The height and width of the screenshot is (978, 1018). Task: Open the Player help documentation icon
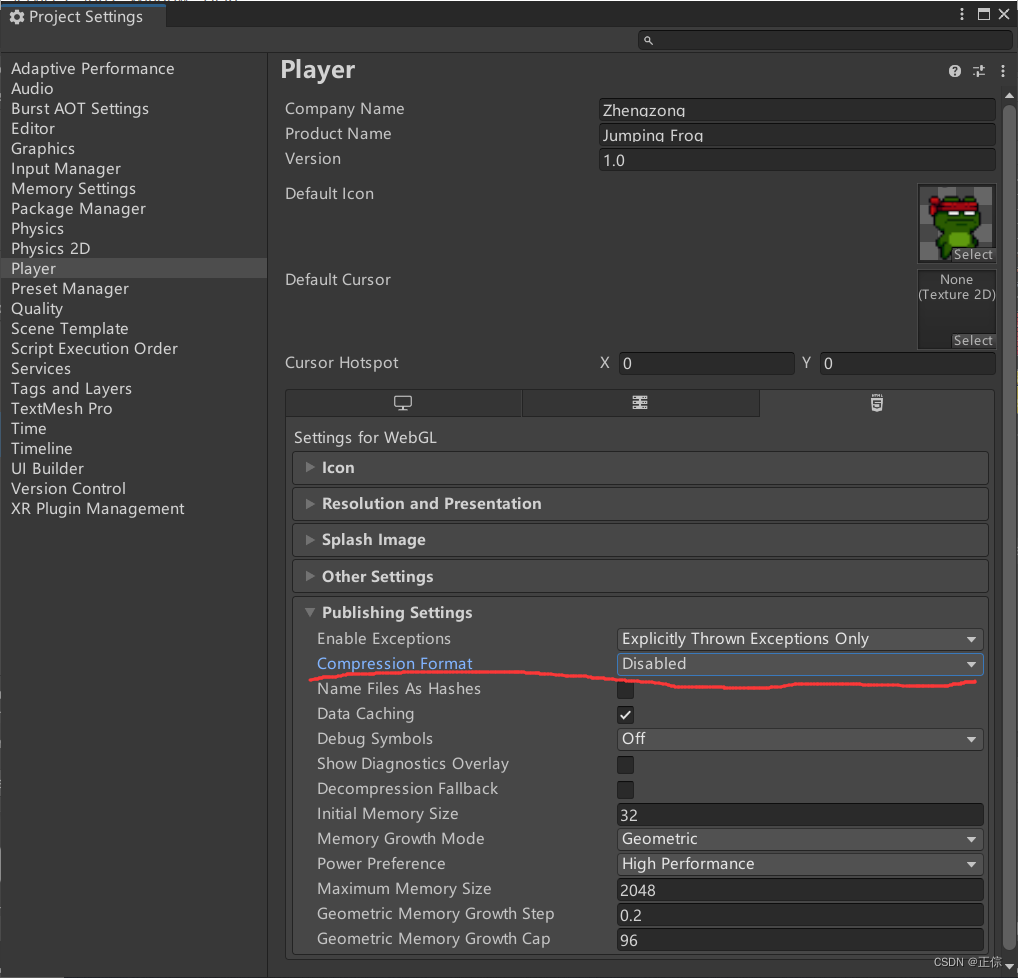pos(955,71)
